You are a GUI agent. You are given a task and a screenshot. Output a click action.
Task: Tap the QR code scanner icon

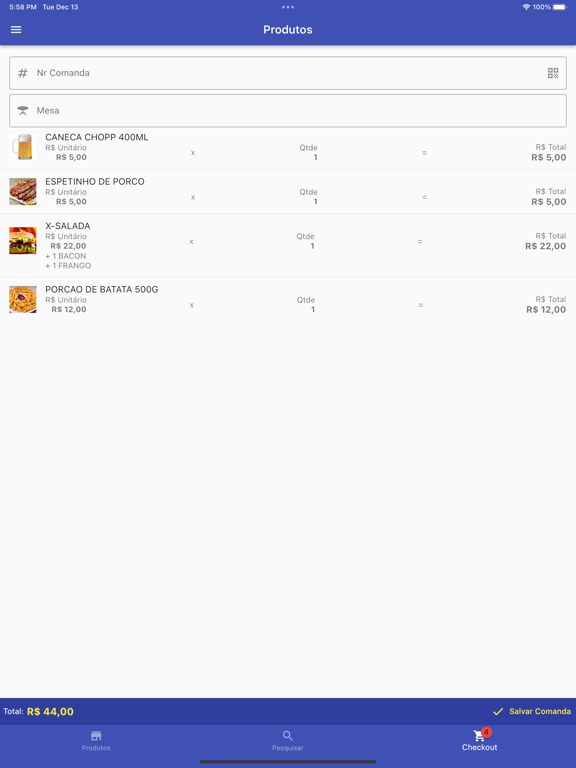point(553,73)
